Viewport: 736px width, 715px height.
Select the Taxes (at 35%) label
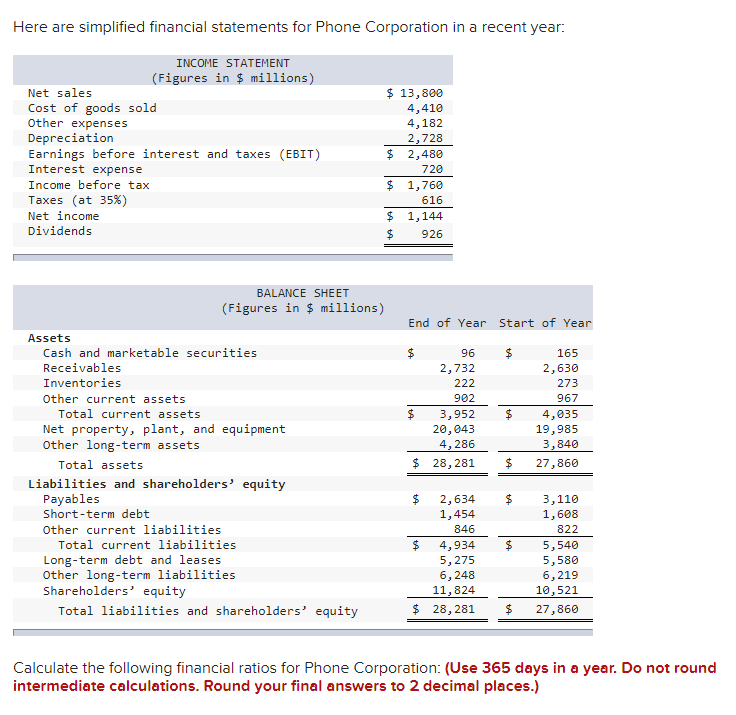pos(77,200)
